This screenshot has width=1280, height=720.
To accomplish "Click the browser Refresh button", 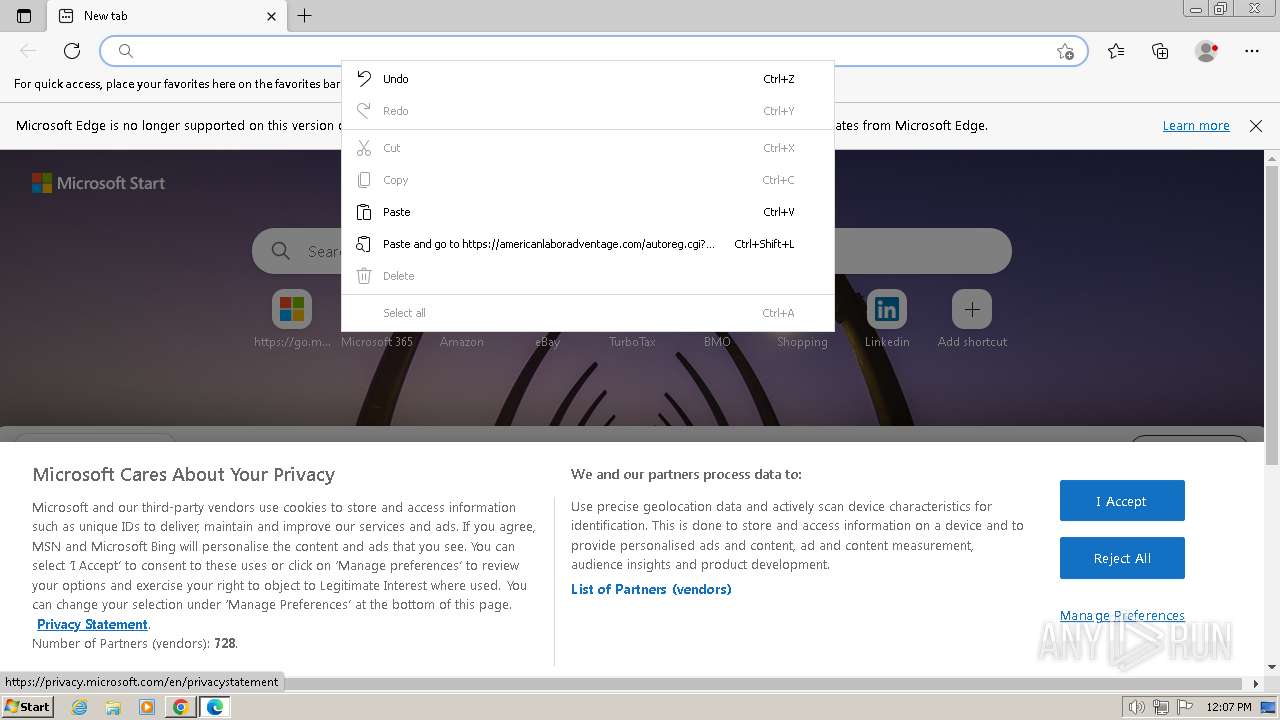I will (72, 51).
